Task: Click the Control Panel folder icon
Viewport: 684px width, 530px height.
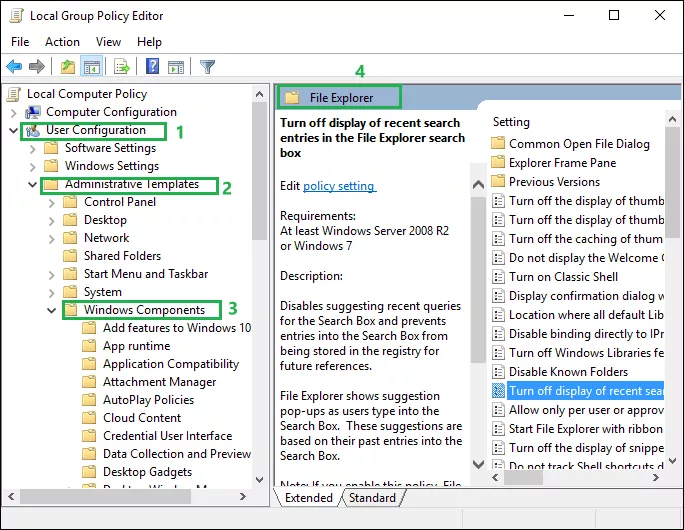Action: click(70, 202)
